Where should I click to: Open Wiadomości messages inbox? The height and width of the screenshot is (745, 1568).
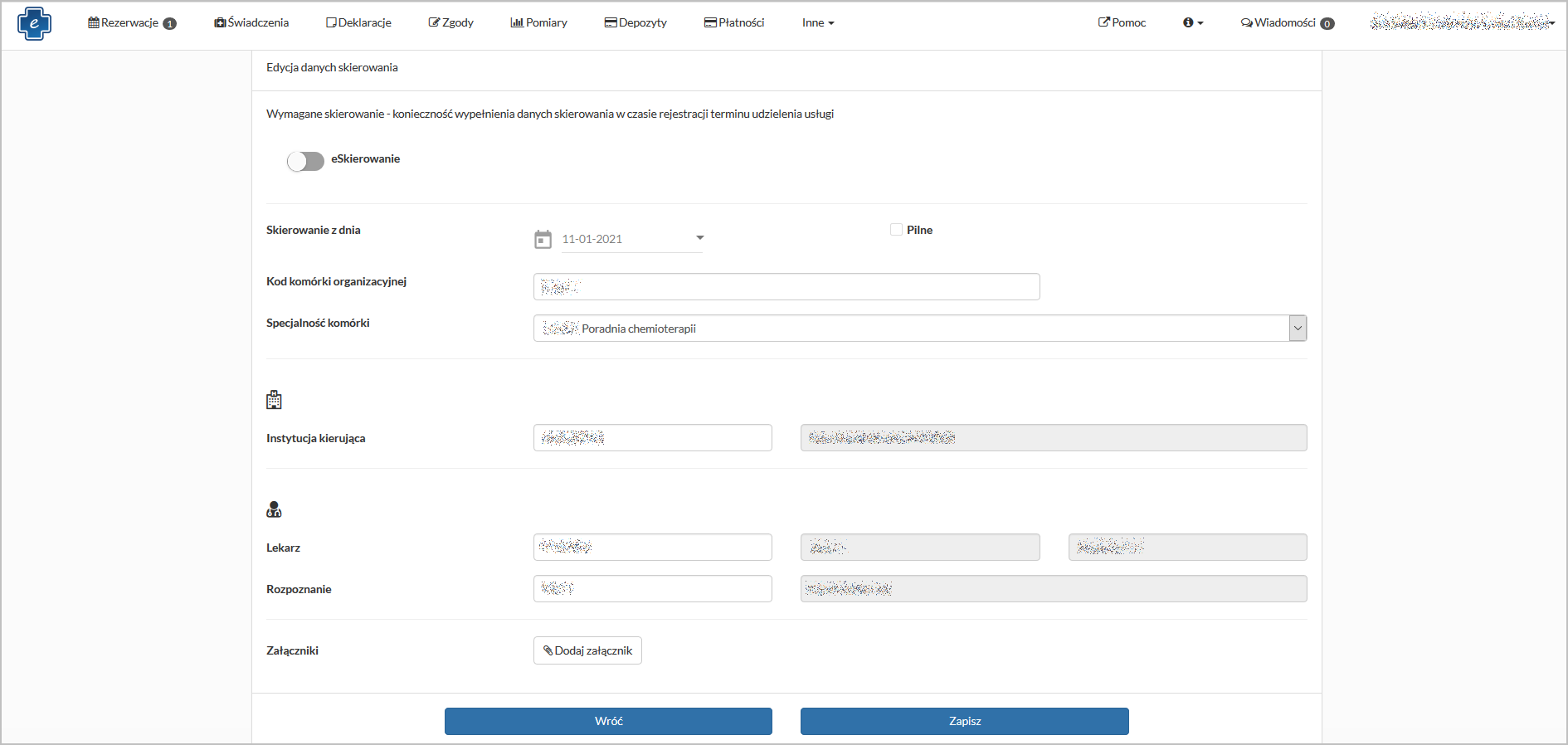[x=1287, y=23]
